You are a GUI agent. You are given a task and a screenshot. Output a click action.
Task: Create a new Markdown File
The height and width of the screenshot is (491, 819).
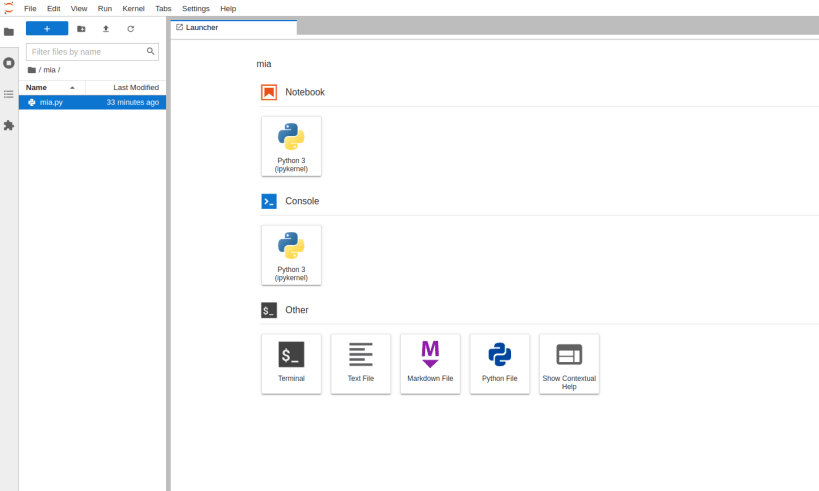pos(430,364)
